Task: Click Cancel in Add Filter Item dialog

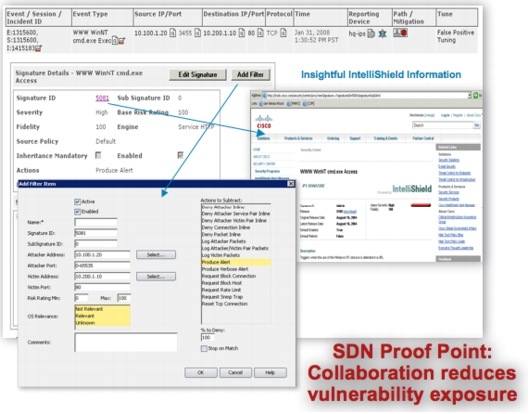Action: coord(235,372)
